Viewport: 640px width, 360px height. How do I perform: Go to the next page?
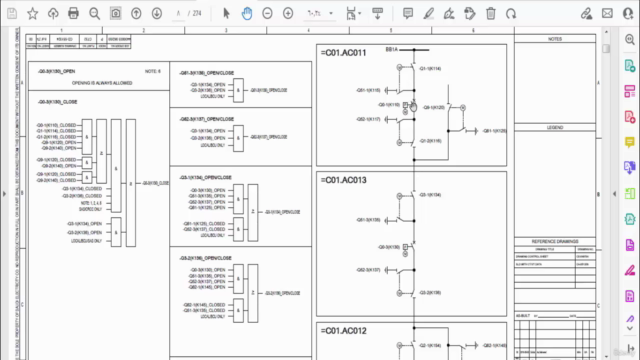tap(157, 13)
